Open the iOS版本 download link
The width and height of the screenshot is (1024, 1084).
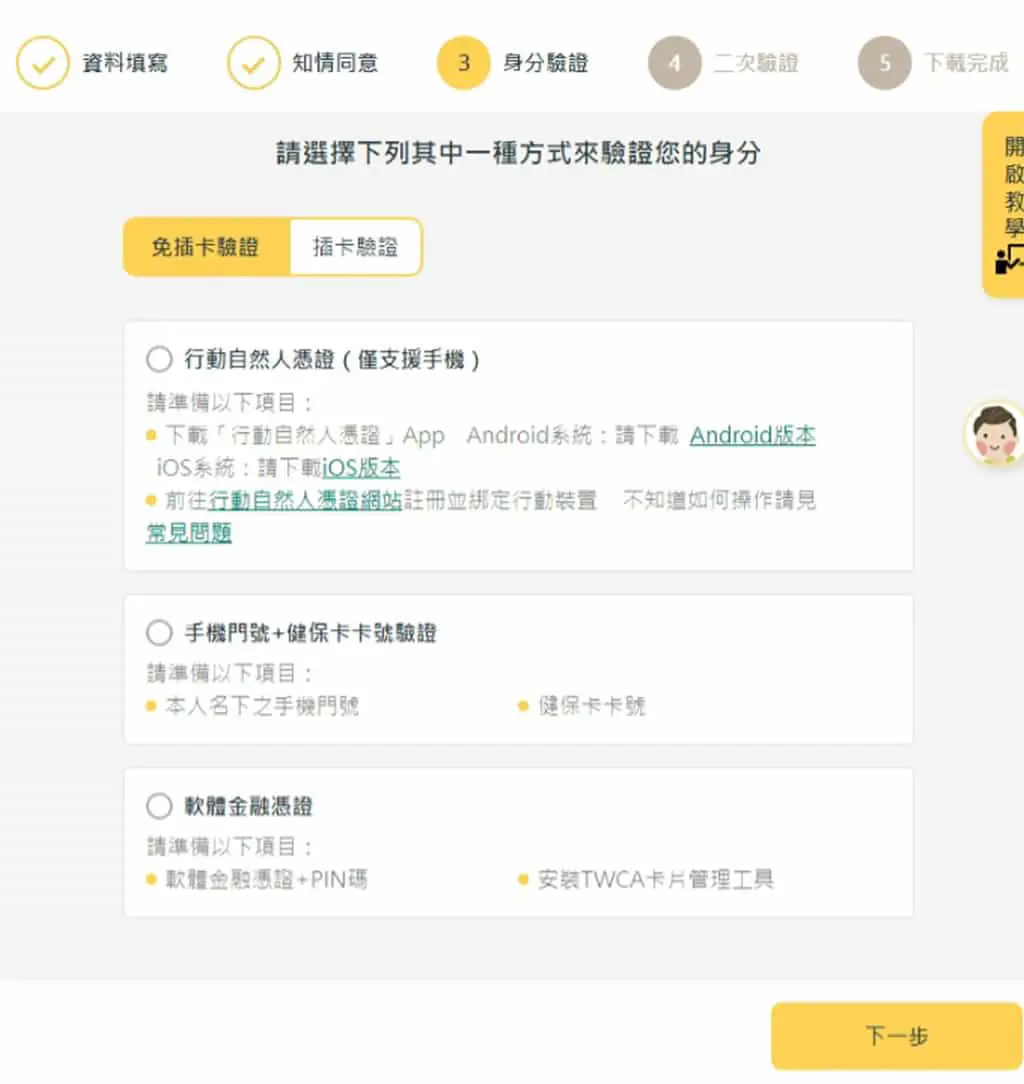click(361, 468)
